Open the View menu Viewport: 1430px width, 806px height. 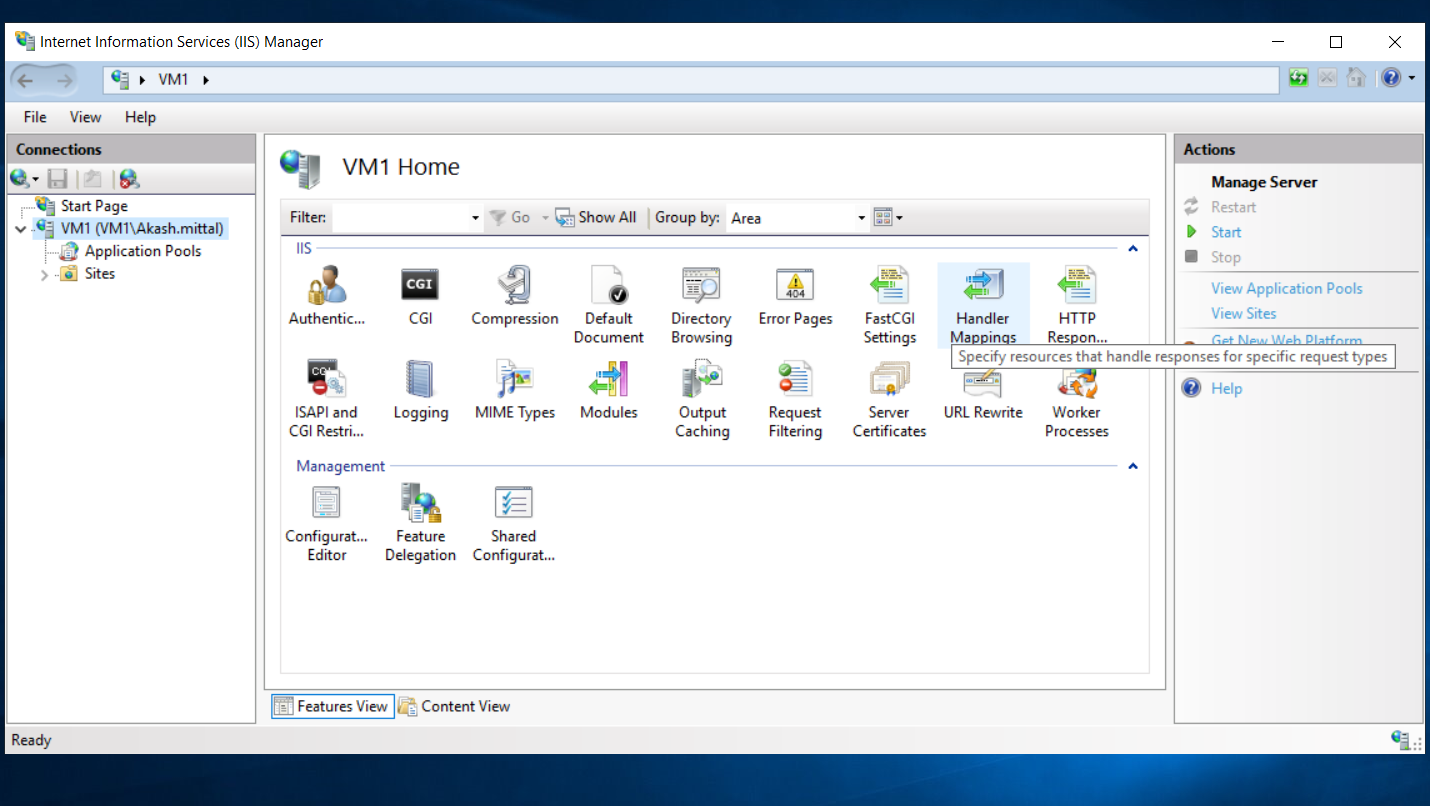(85, 117)
